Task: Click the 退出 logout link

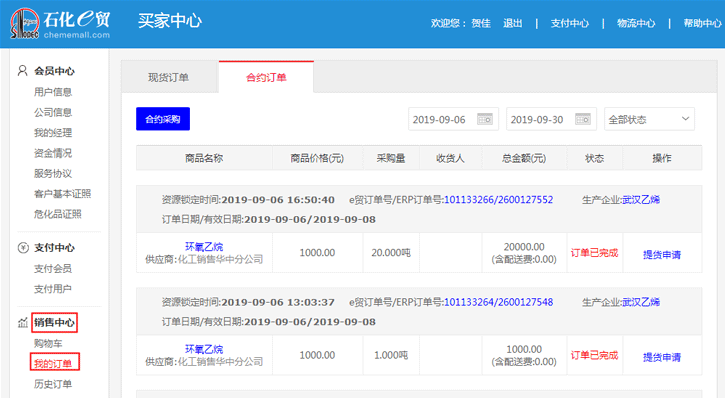Action: tap(512, 23)
